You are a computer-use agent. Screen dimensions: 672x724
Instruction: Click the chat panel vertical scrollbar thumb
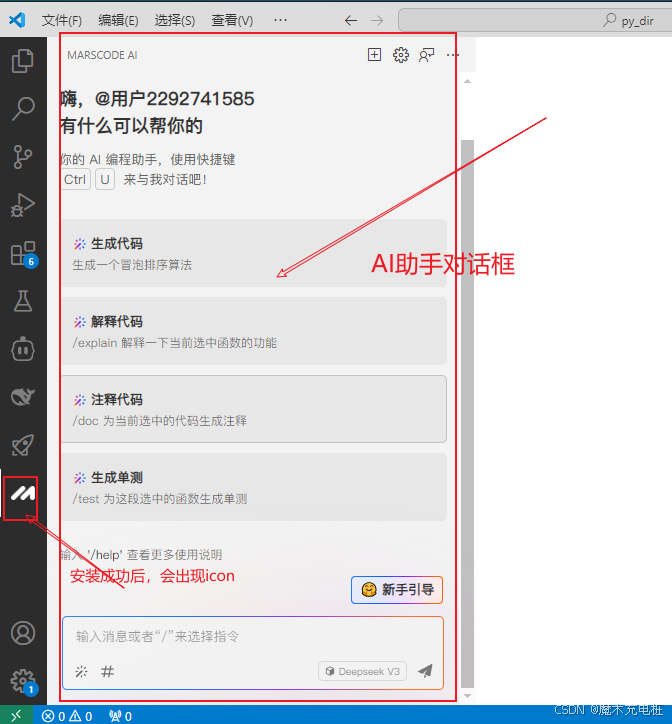(x=467, y=413)
